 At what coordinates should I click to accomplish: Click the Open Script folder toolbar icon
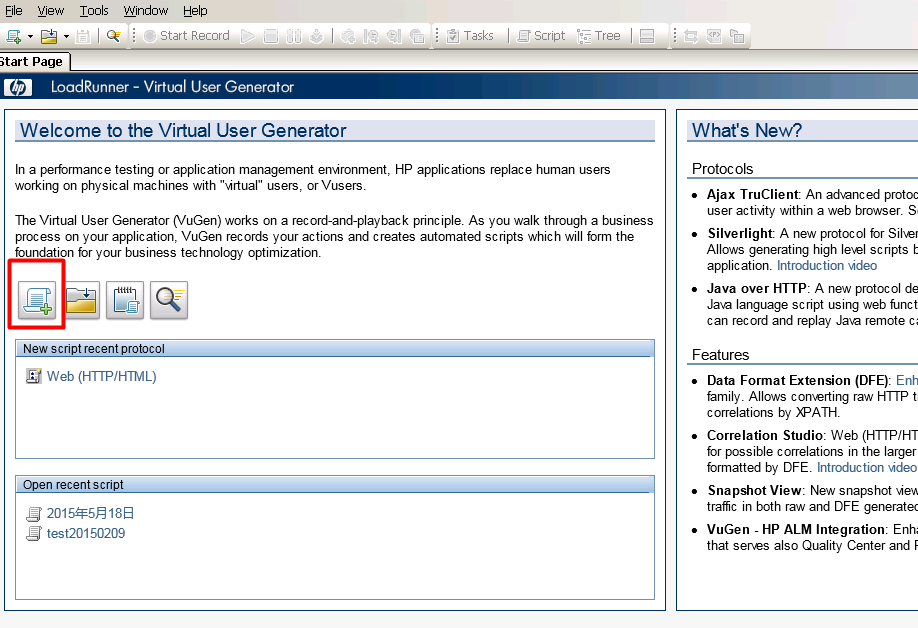click(x=49, y=36)
